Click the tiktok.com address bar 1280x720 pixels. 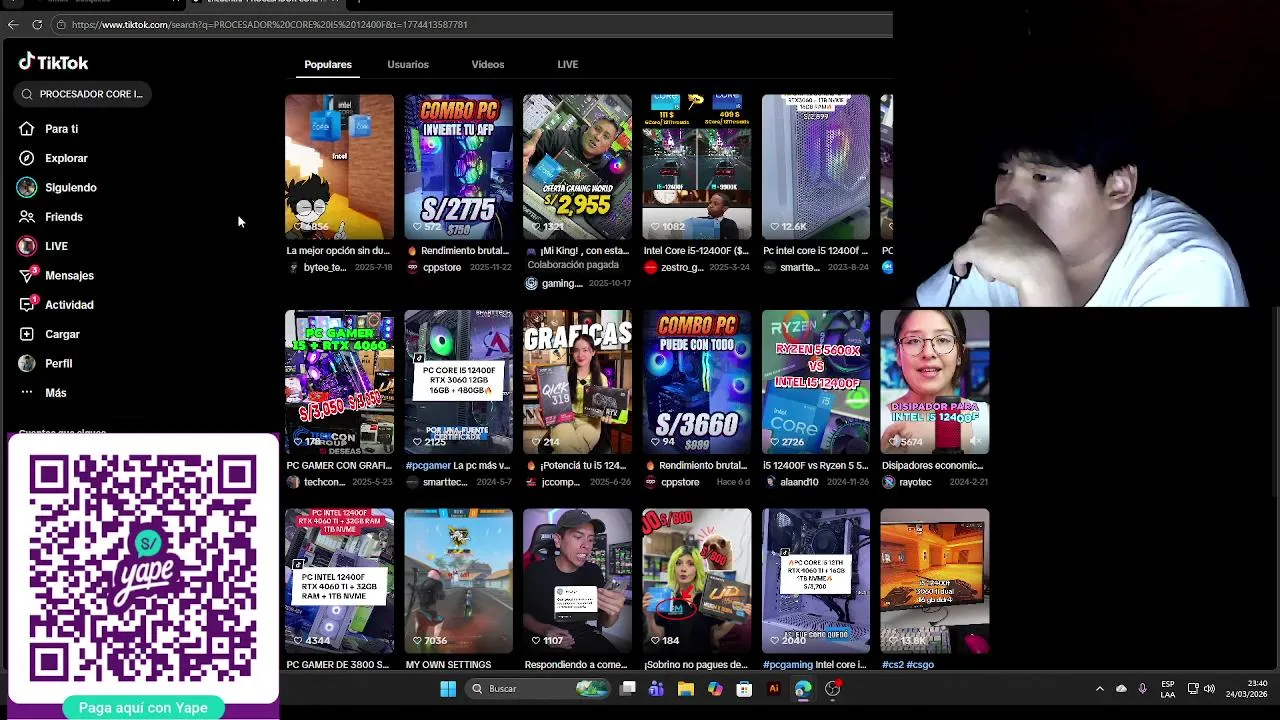click(x=470, y=24)
